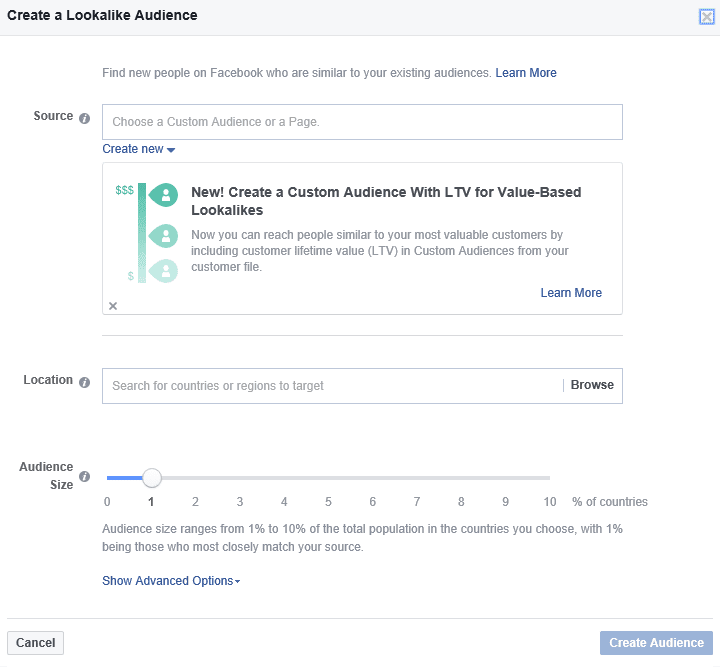720x667 pixels.
Task: Click the top high-value customer icon
Action: pyautogui.click(x=163, y=193)
